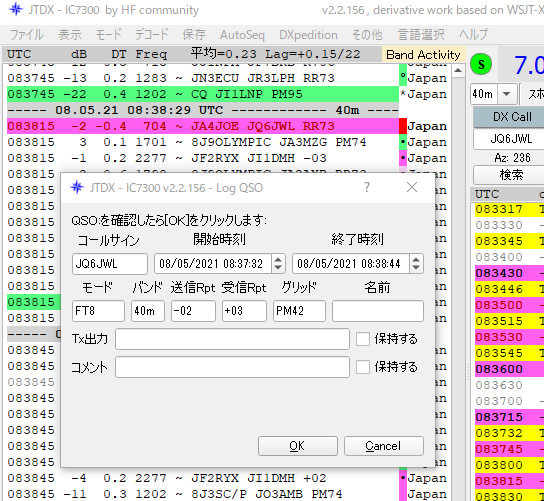Click the red marker beside JA4JOE line
The height and width of the screenshot is (501, 544).
click(x=403, y=126)
